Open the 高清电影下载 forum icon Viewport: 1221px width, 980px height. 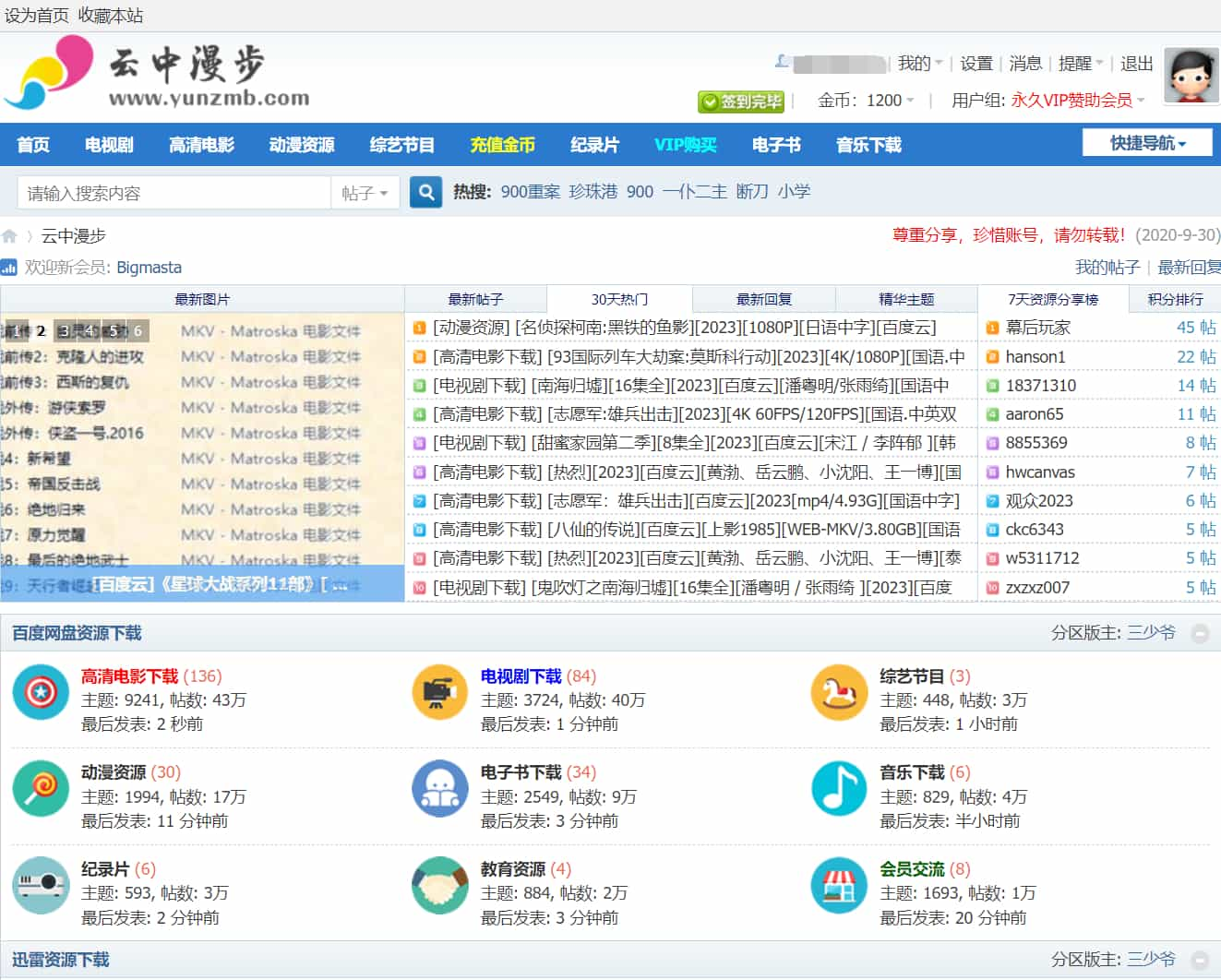pos(41,692)
